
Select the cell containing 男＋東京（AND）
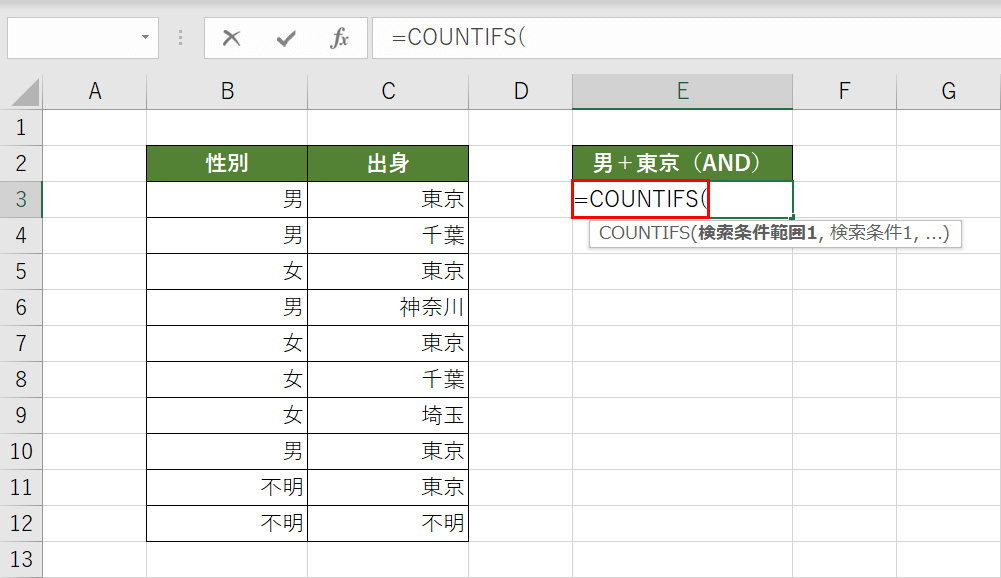[x=682, y=163]
